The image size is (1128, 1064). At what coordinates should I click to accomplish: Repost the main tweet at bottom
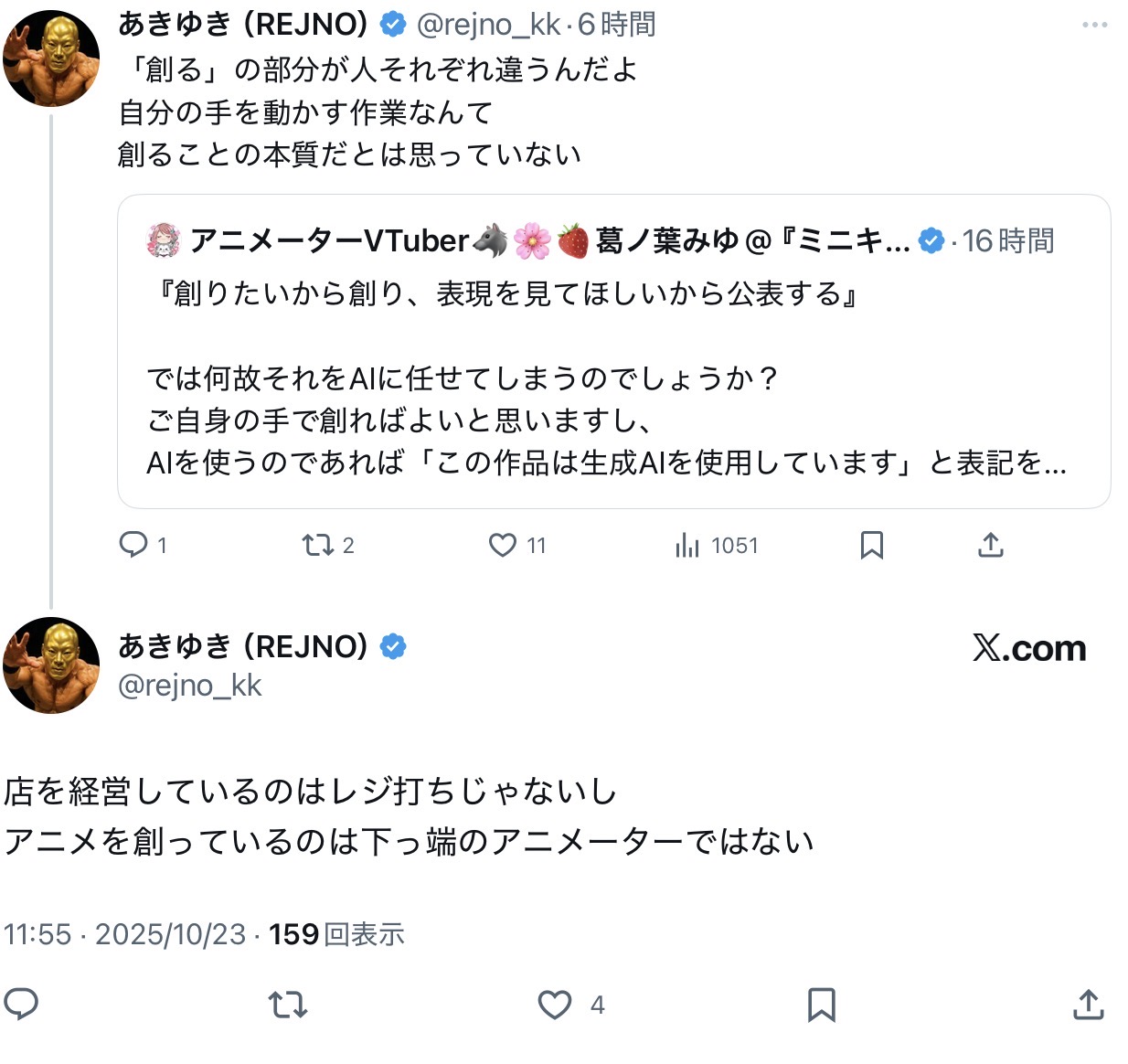pos(288,1005)
